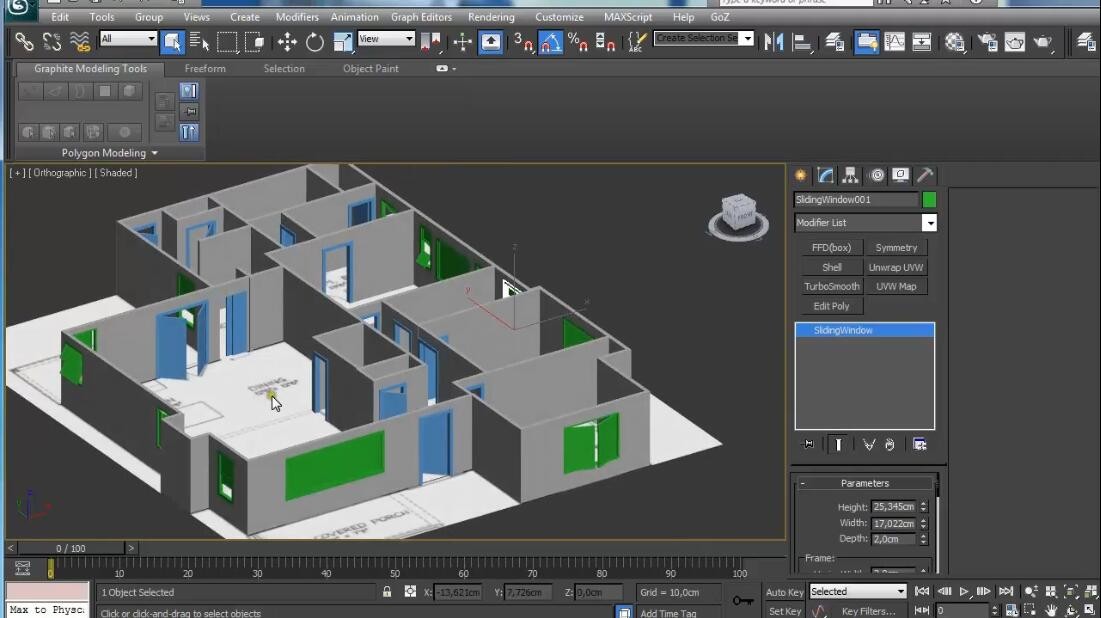Click the time slider 0 / 100 handle
The height and width of the screenshot is (618, 1101).
[x=70, y=548]
